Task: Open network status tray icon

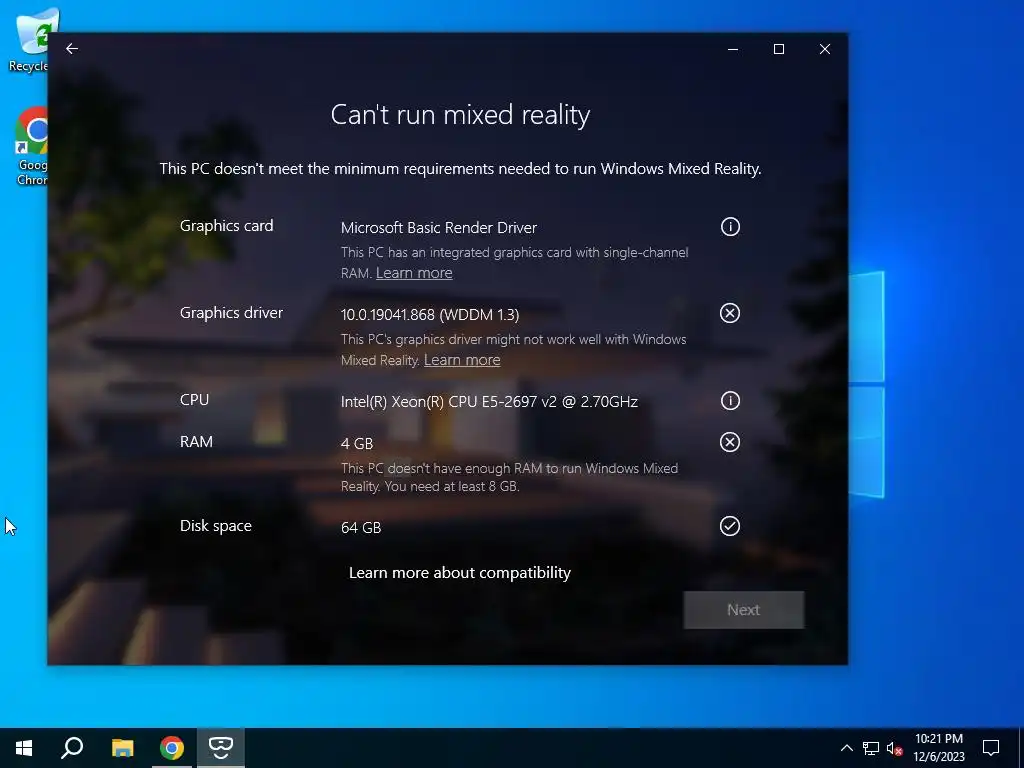Action: click(871, 748)
